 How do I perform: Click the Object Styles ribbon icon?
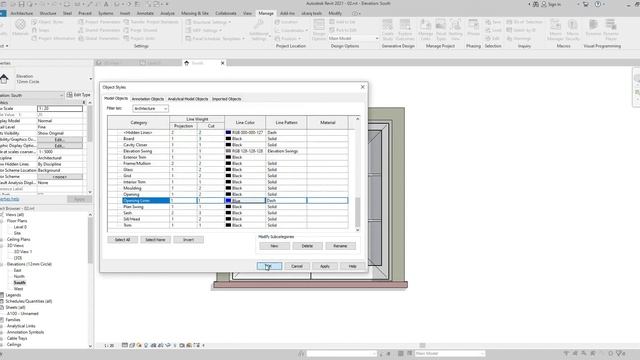pyautogui.click(x=34, y=22)
